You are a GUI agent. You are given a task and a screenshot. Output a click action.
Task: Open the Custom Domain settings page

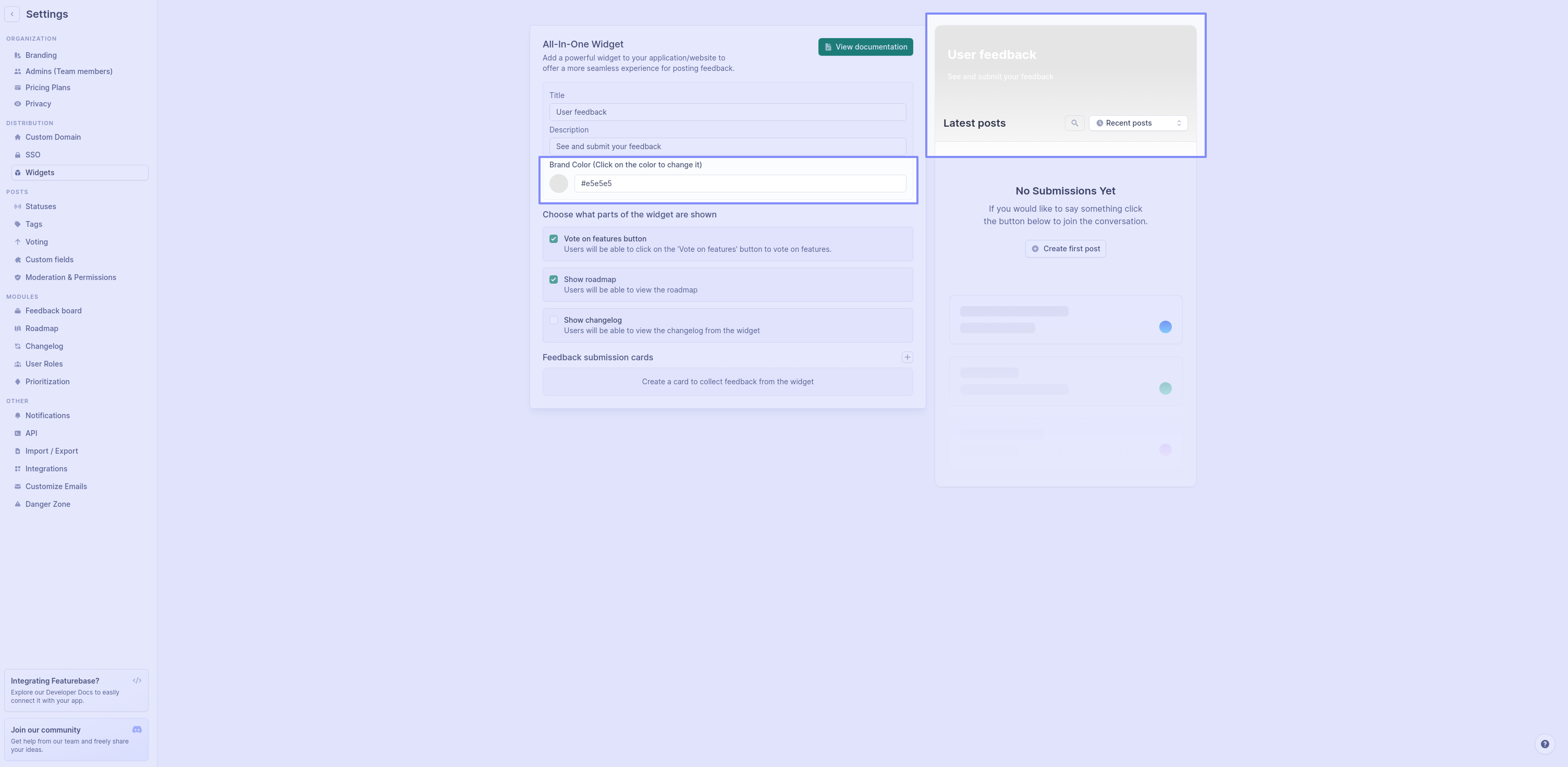(x=53, y=137)
